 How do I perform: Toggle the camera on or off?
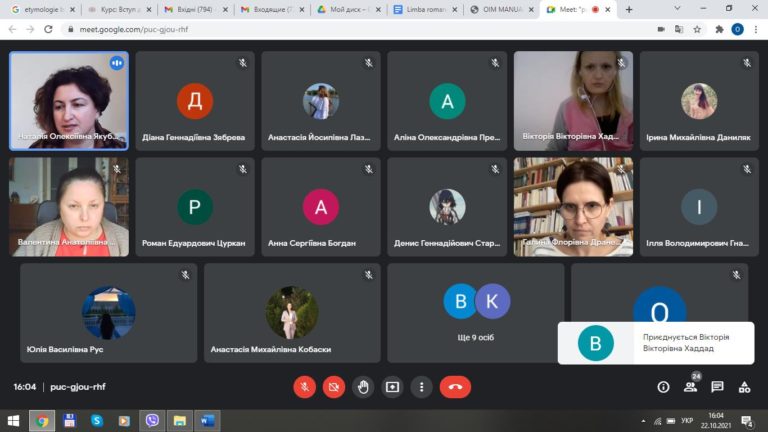334,387
